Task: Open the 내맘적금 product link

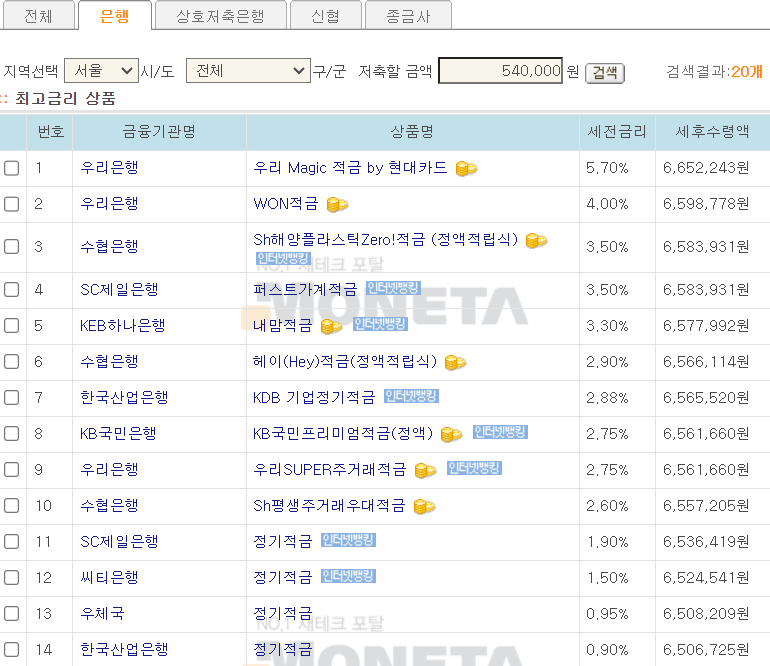Action: 283,326
